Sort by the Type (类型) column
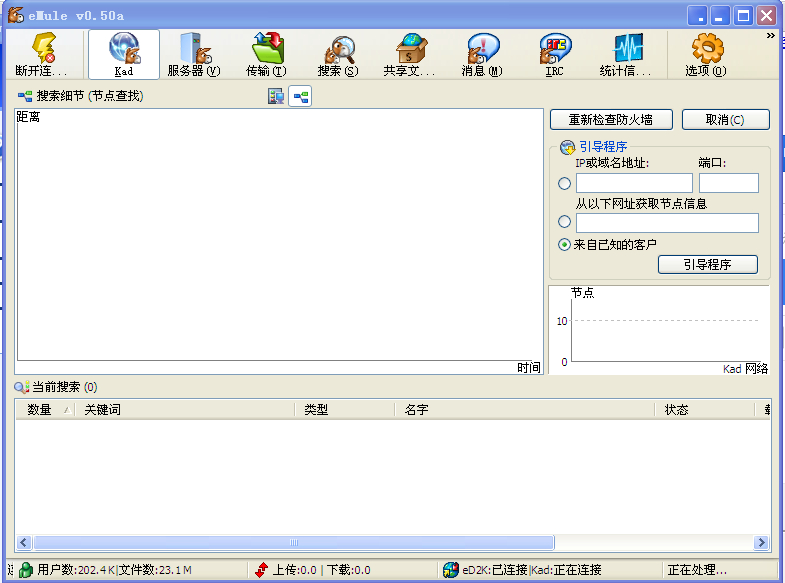 coord(345,410)
